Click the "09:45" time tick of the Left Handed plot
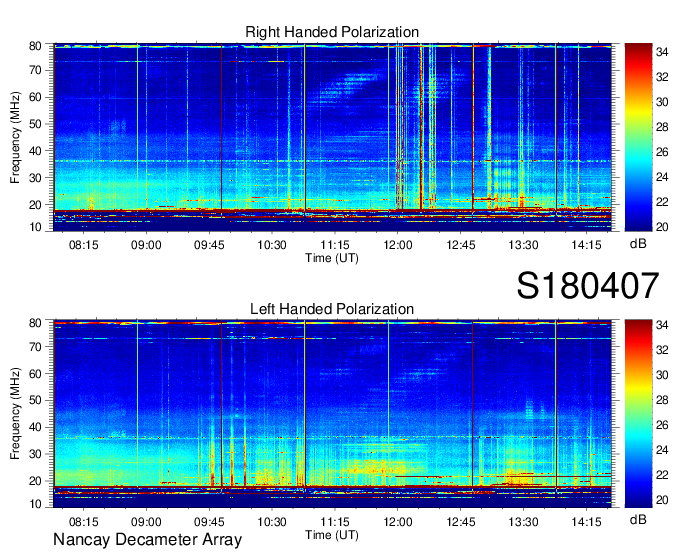680x552 pixels. pyautogui.click(x=209, y=521)
